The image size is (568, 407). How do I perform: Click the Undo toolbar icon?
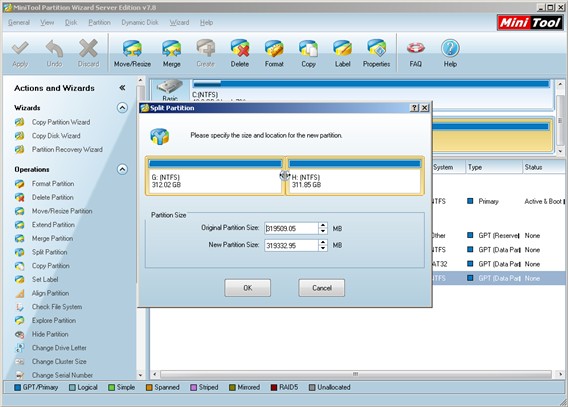click(54, 54)
